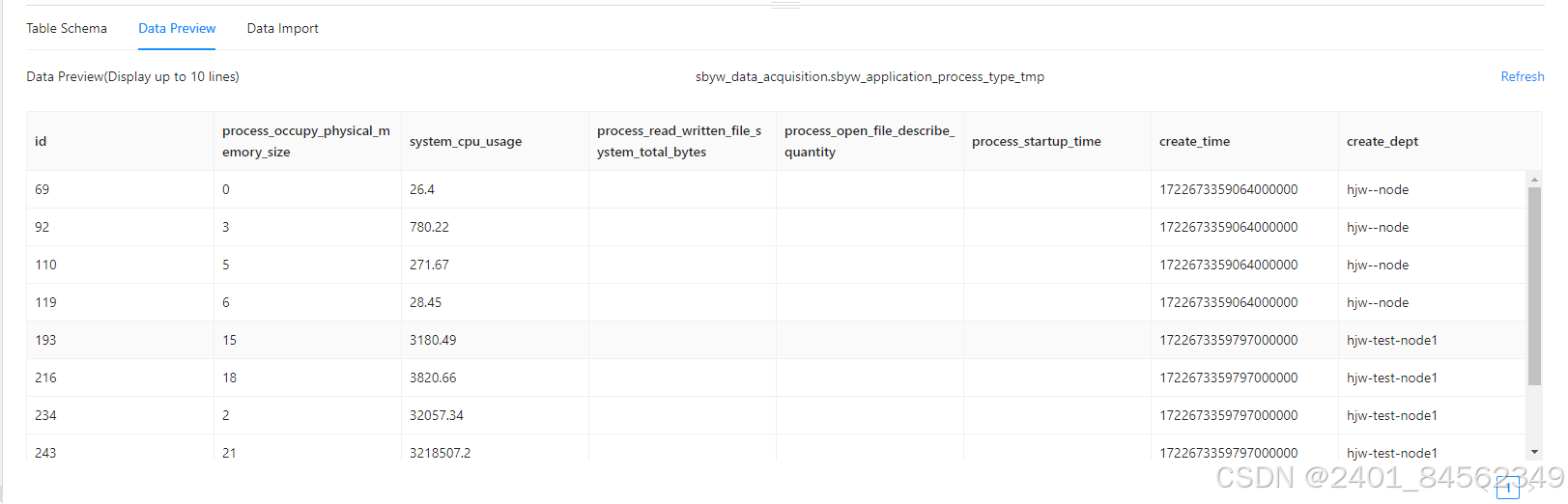Click the scrollbar up arrow
The image size is (1568, 504).
[1534, 180]
